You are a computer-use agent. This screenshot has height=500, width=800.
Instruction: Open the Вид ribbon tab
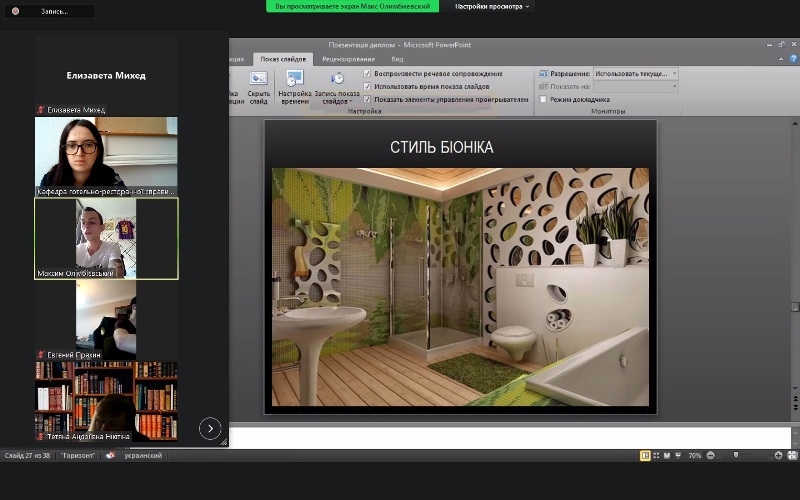(397, 59)
